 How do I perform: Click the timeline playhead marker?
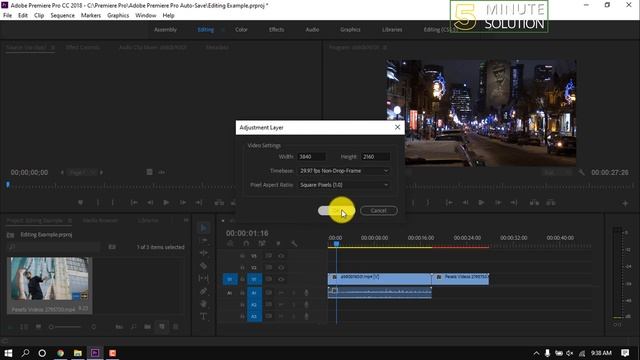[x=336, y=244]
